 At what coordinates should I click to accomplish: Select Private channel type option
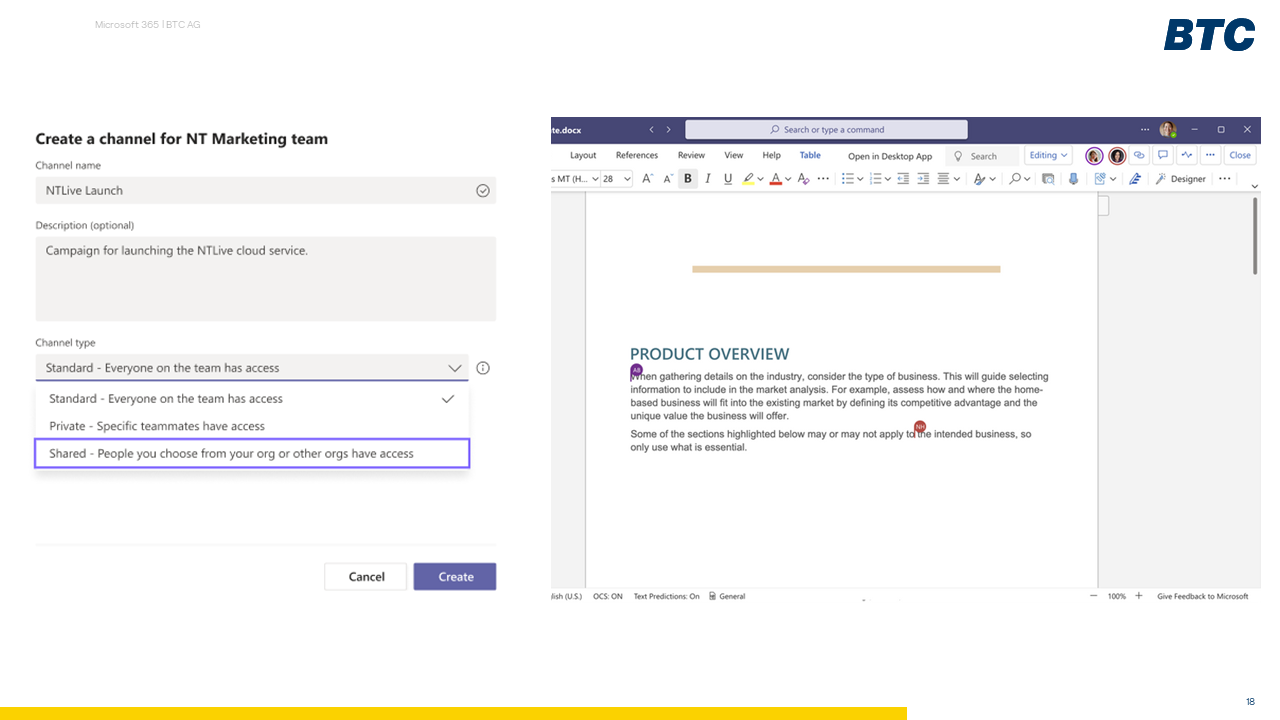[x=252, y=426]
